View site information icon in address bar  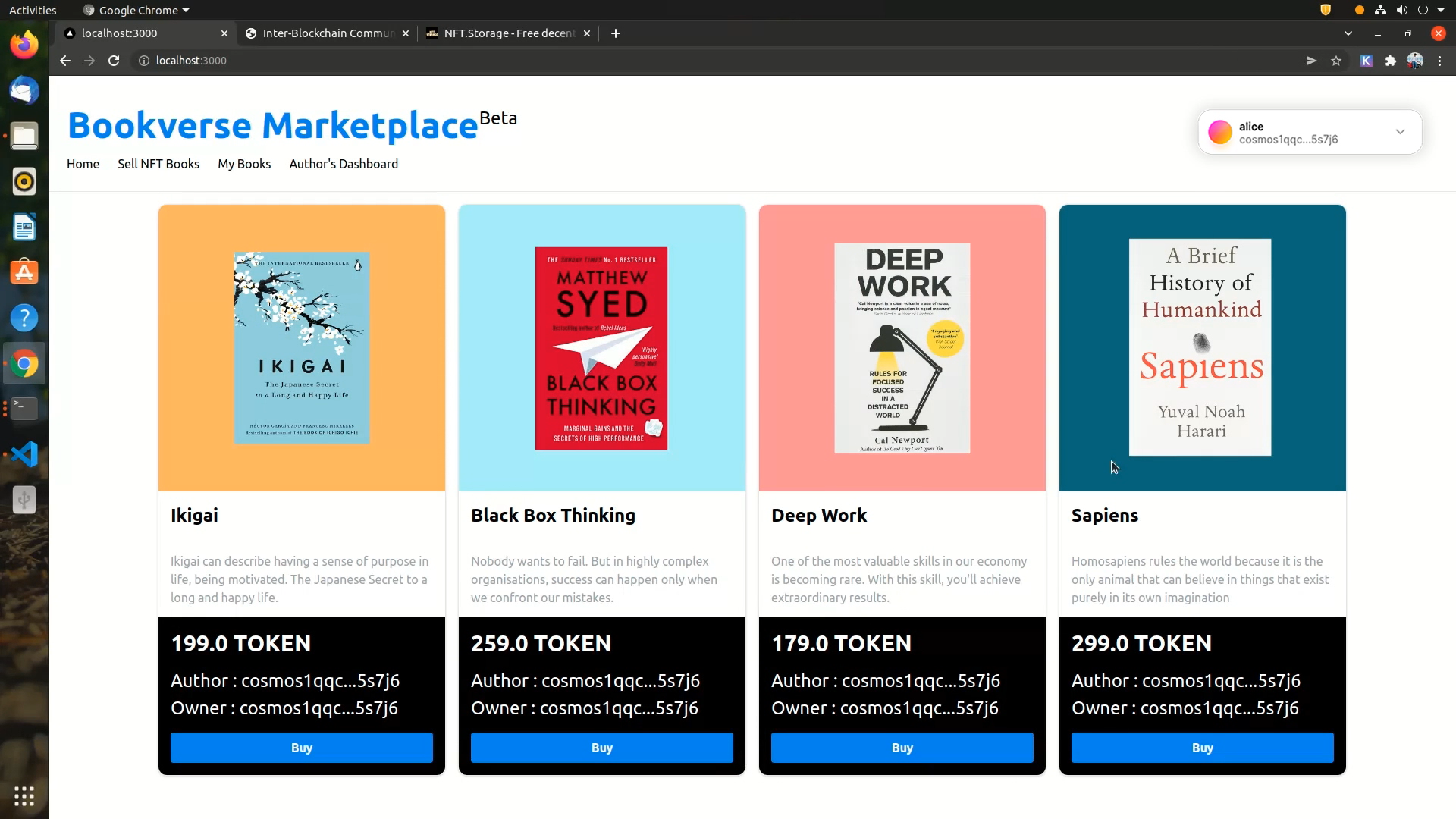click(x=143, y=61)
